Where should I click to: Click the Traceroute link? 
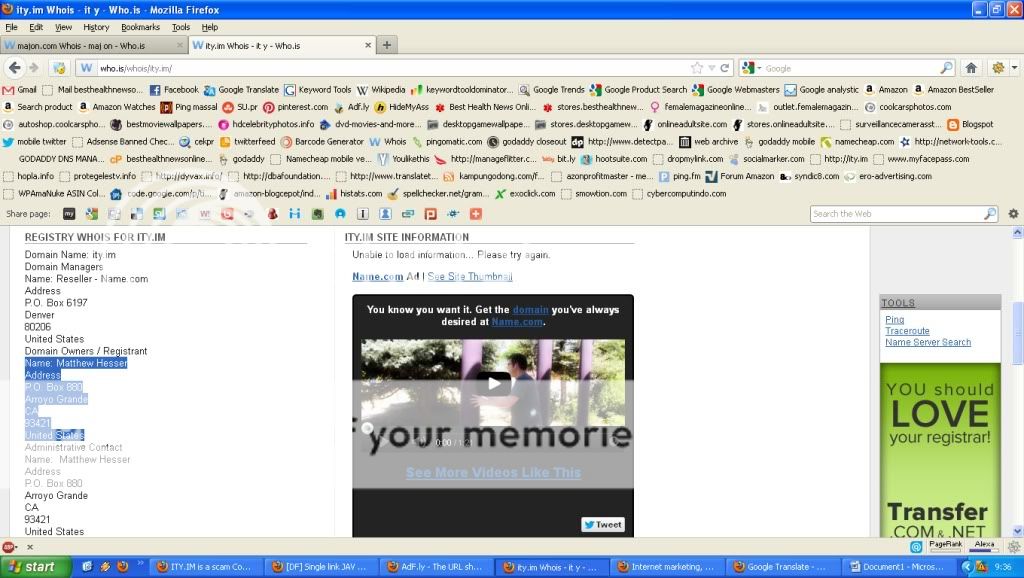(907, 331)
